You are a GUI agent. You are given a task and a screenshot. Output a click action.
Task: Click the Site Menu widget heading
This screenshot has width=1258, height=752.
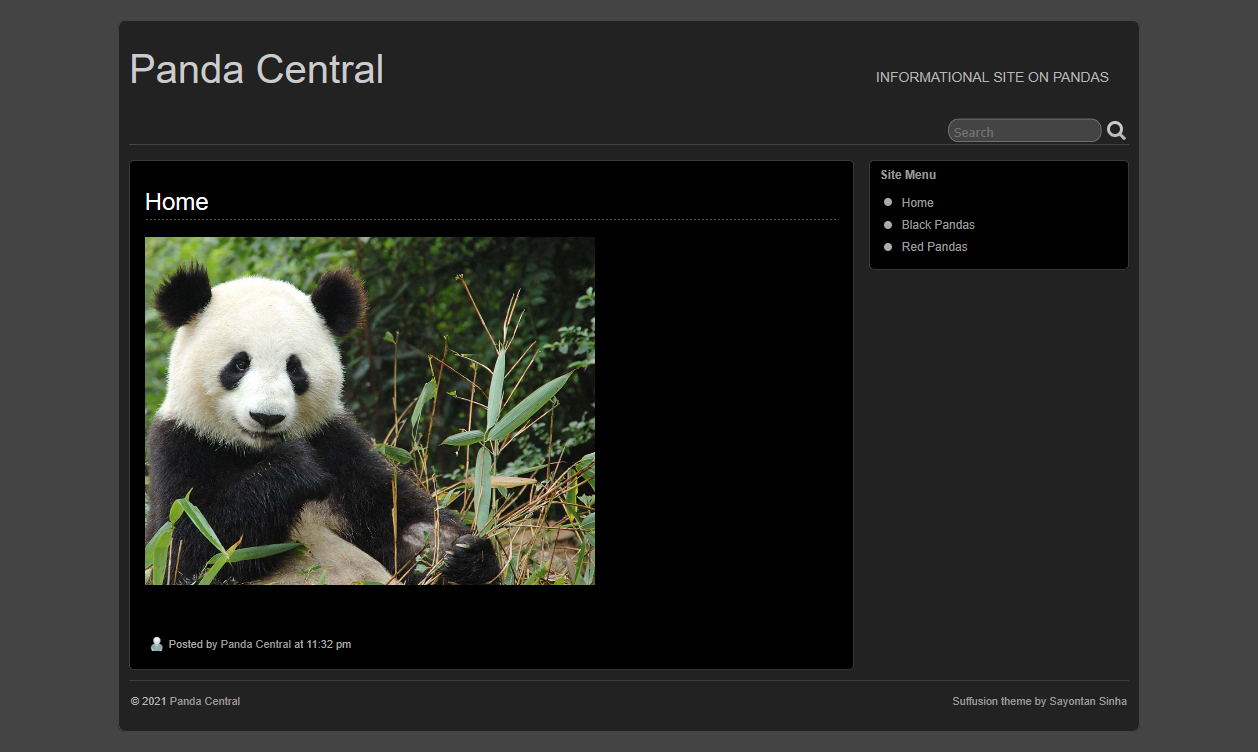point(908,175)
